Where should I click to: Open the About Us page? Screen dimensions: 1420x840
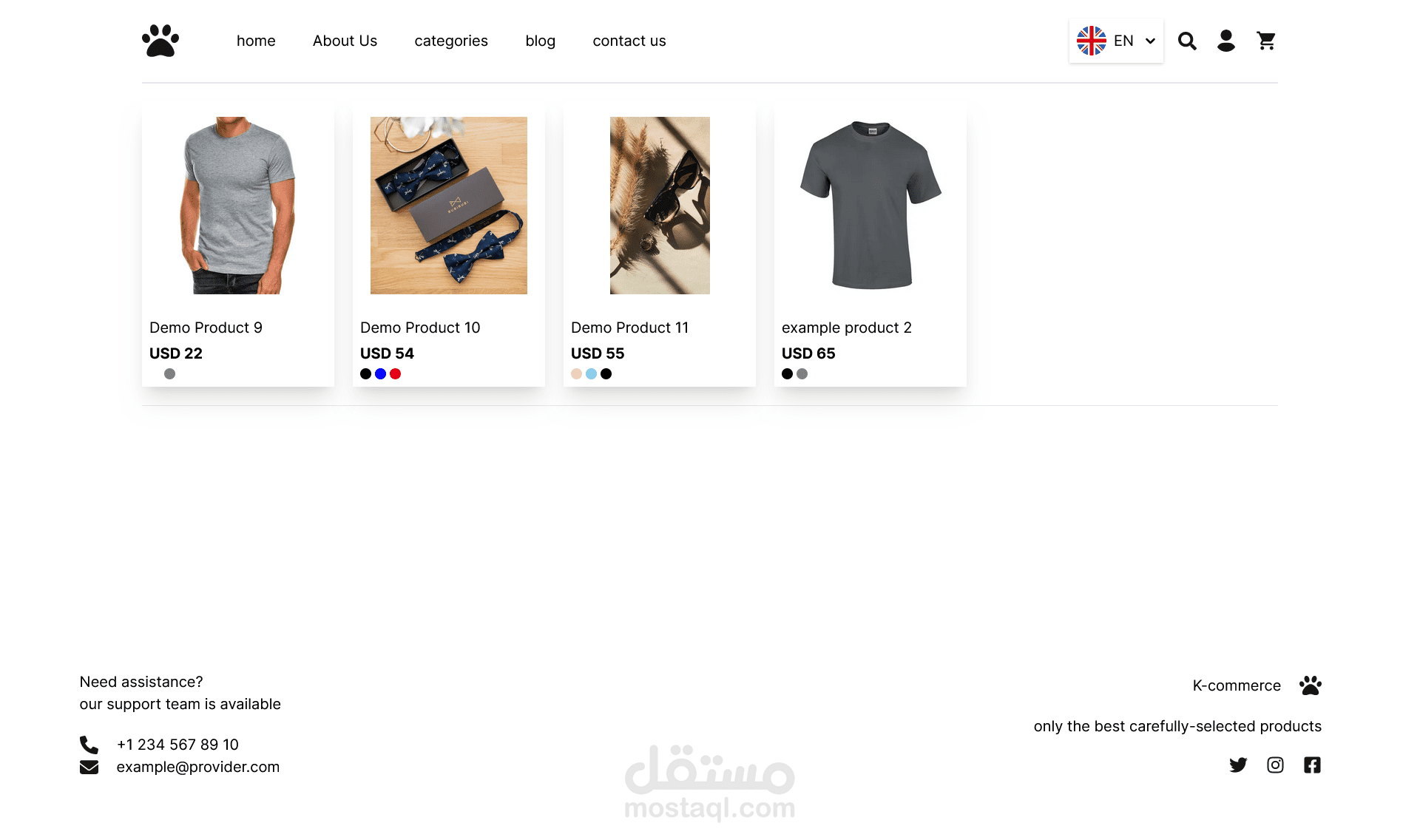(x=345, y=41)
